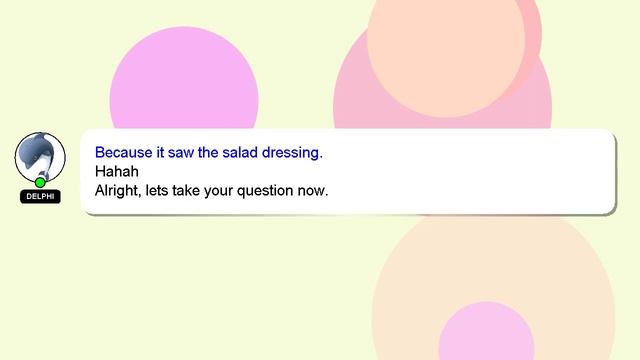This screenshot has width=640, height=360.
Task: Click the "Hahah" message line
Action: [x=116, y=171]
